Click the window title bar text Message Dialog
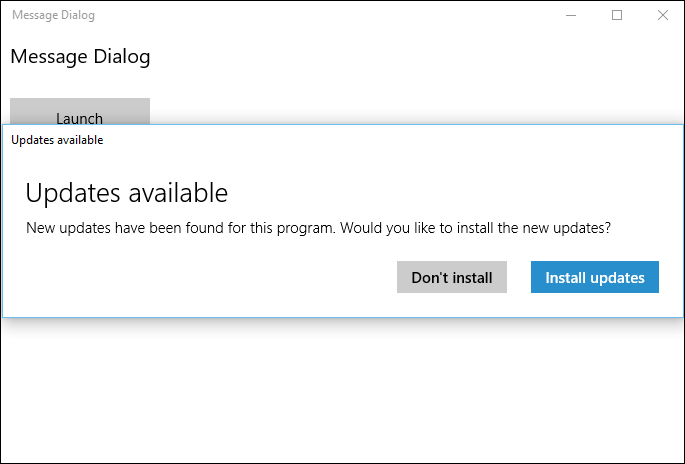The height and width of the screenshot is (464, 685). point(53,15)
